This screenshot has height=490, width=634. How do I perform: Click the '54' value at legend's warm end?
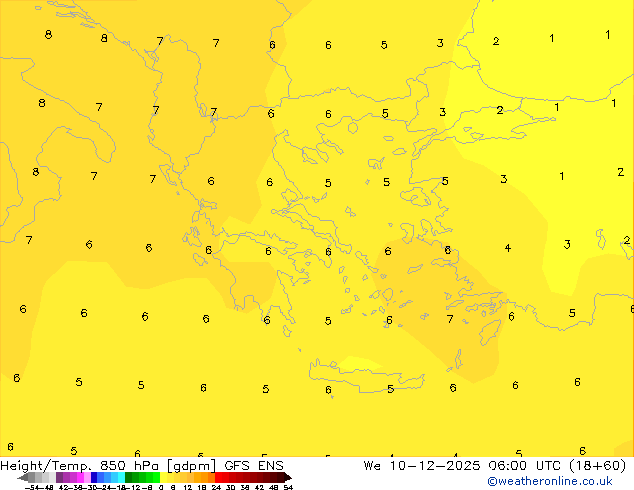[288, 487]
